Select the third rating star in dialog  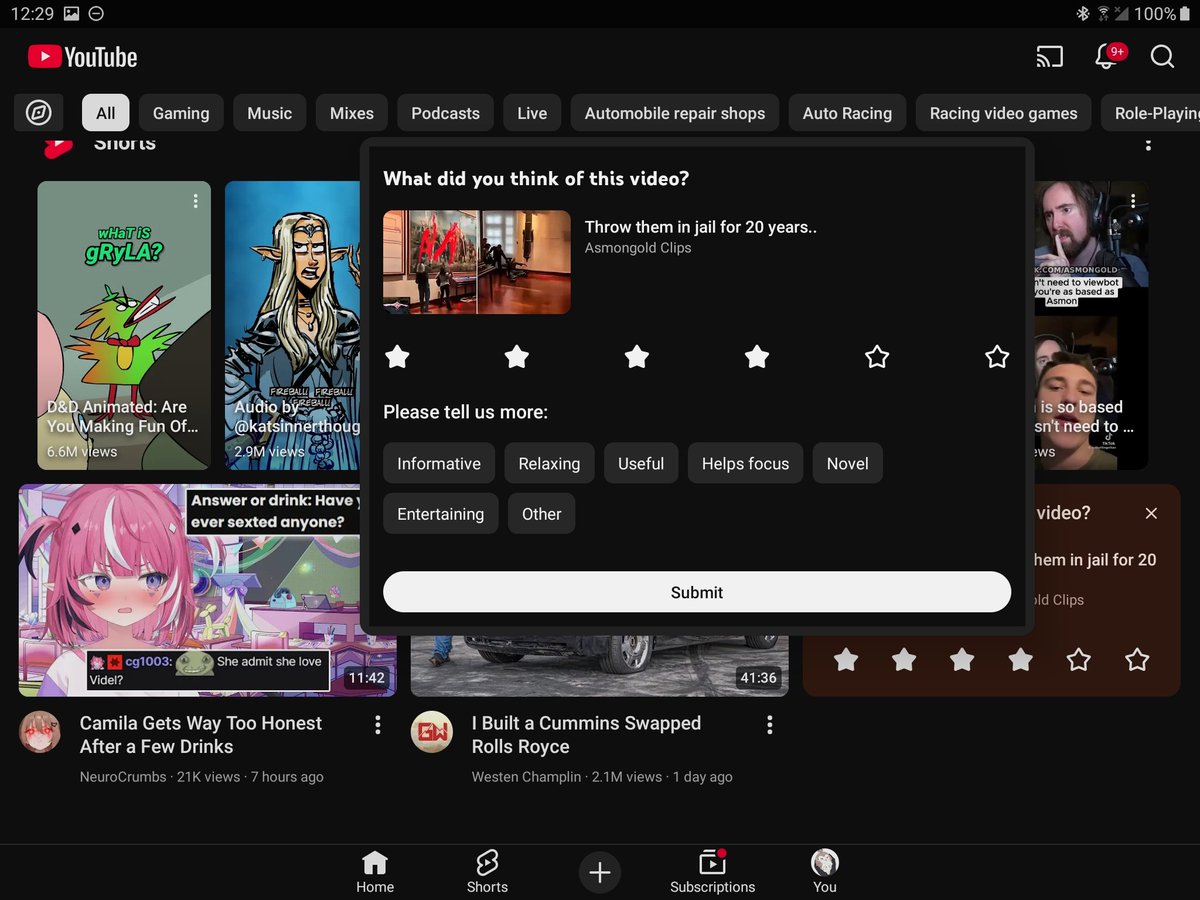pyautogui.click(x=637, y=357)
